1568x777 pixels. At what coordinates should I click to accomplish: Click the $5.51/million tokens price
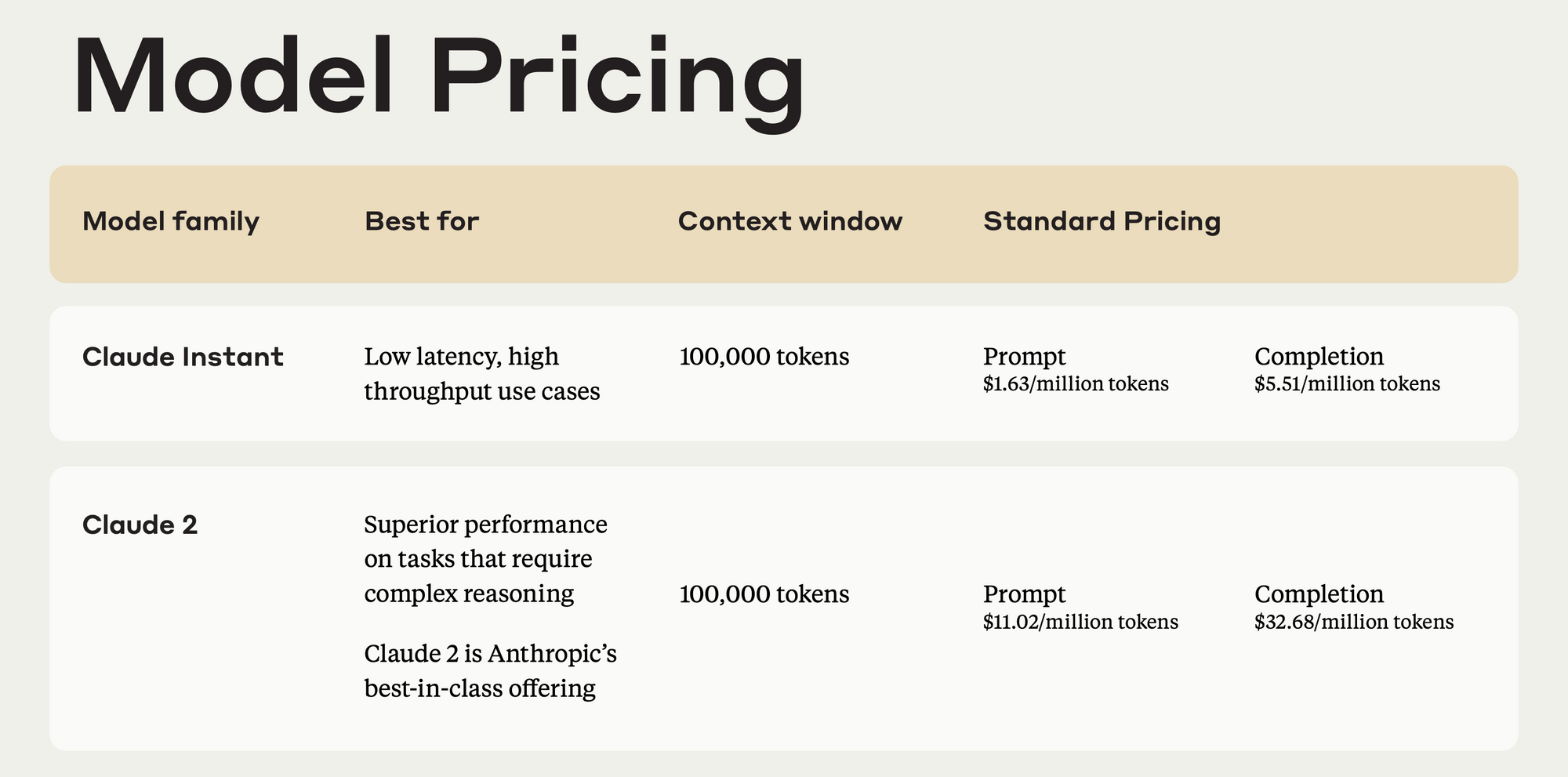pos(1347,384)
